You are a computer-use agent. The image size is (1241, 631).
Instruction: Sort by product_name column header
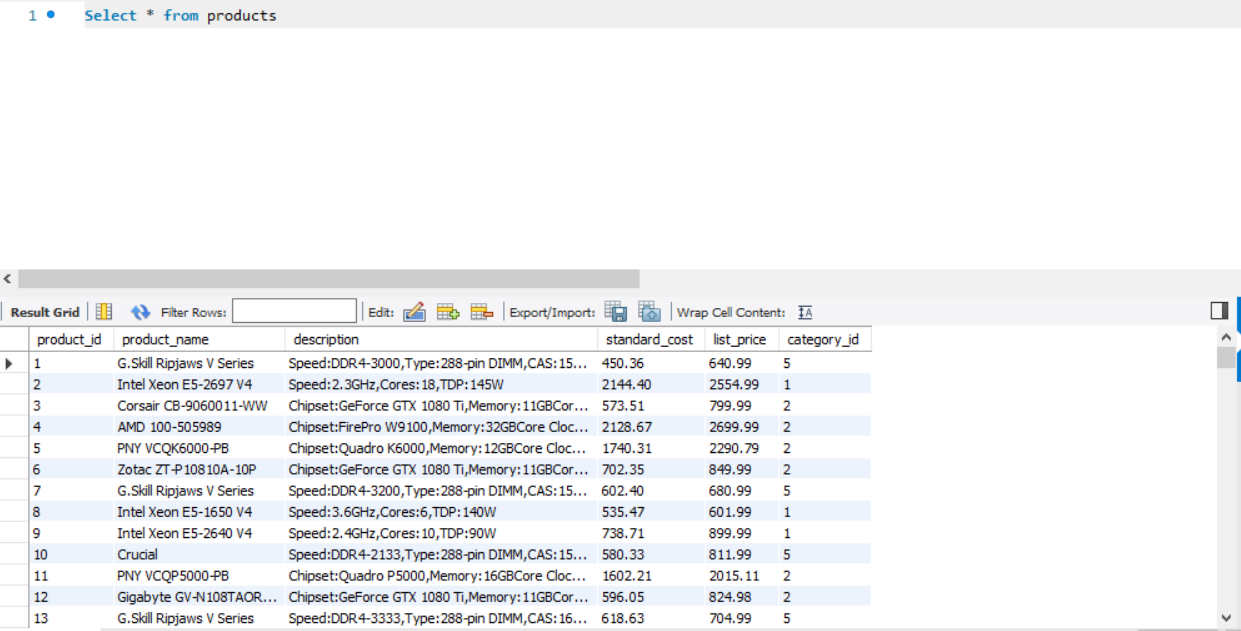200,340
